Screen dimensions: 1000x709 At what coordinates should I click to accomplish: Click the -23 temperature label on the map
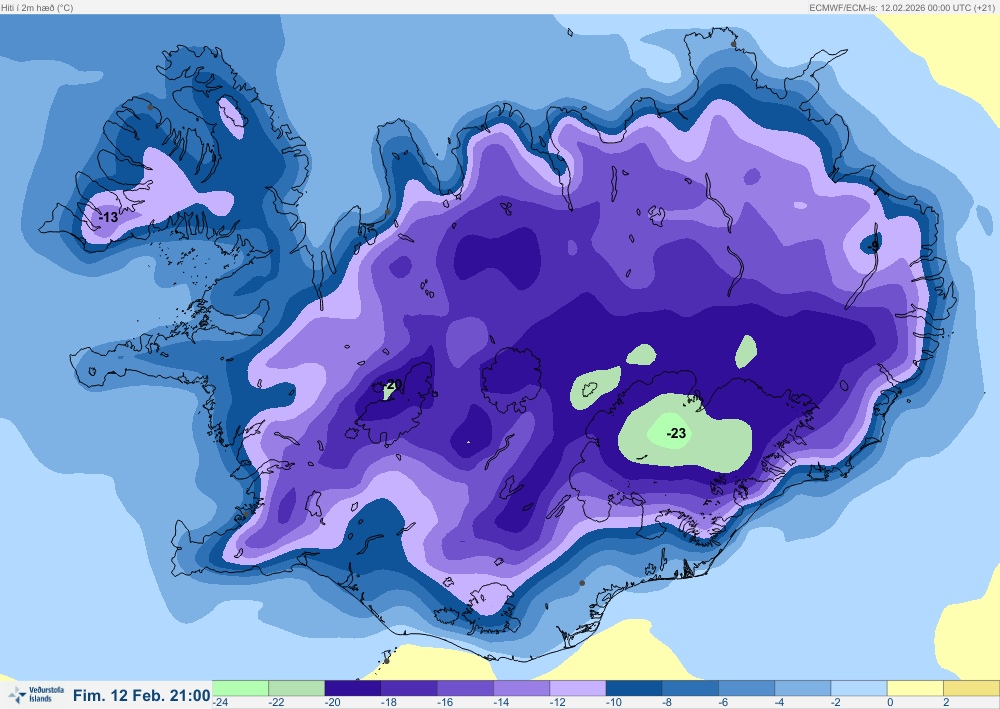click(x=676, y=434)
